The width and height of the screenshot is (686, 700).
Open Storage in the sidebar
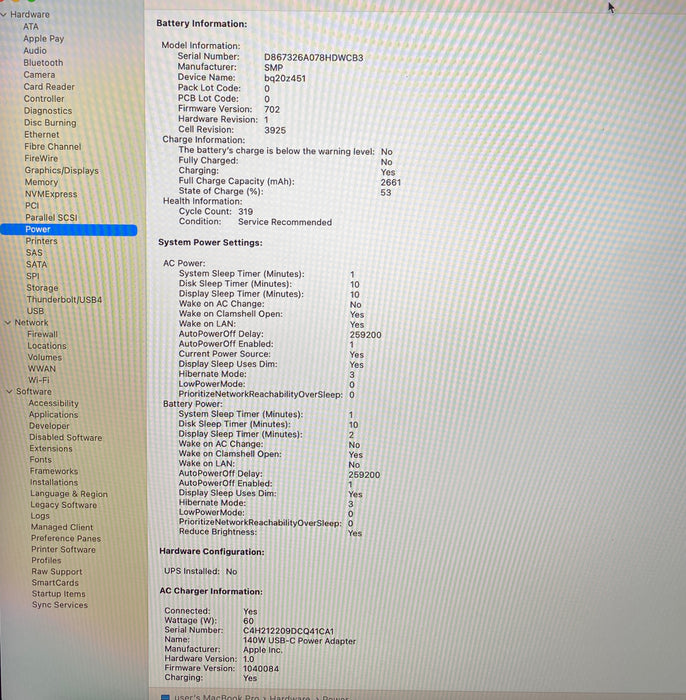(x=42, y=288)
